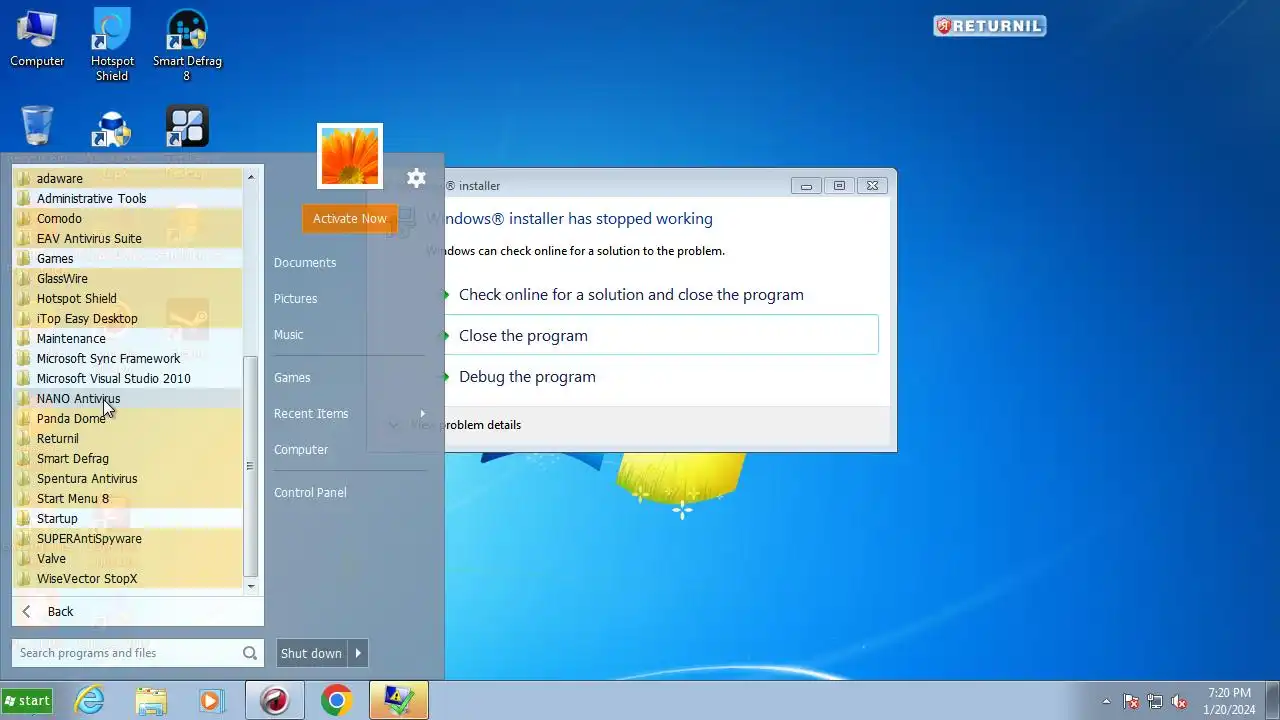Viewport: 1280px width, 720px height.
Task: Open Administrative Tools folder
Action: [x=127, y=198]
